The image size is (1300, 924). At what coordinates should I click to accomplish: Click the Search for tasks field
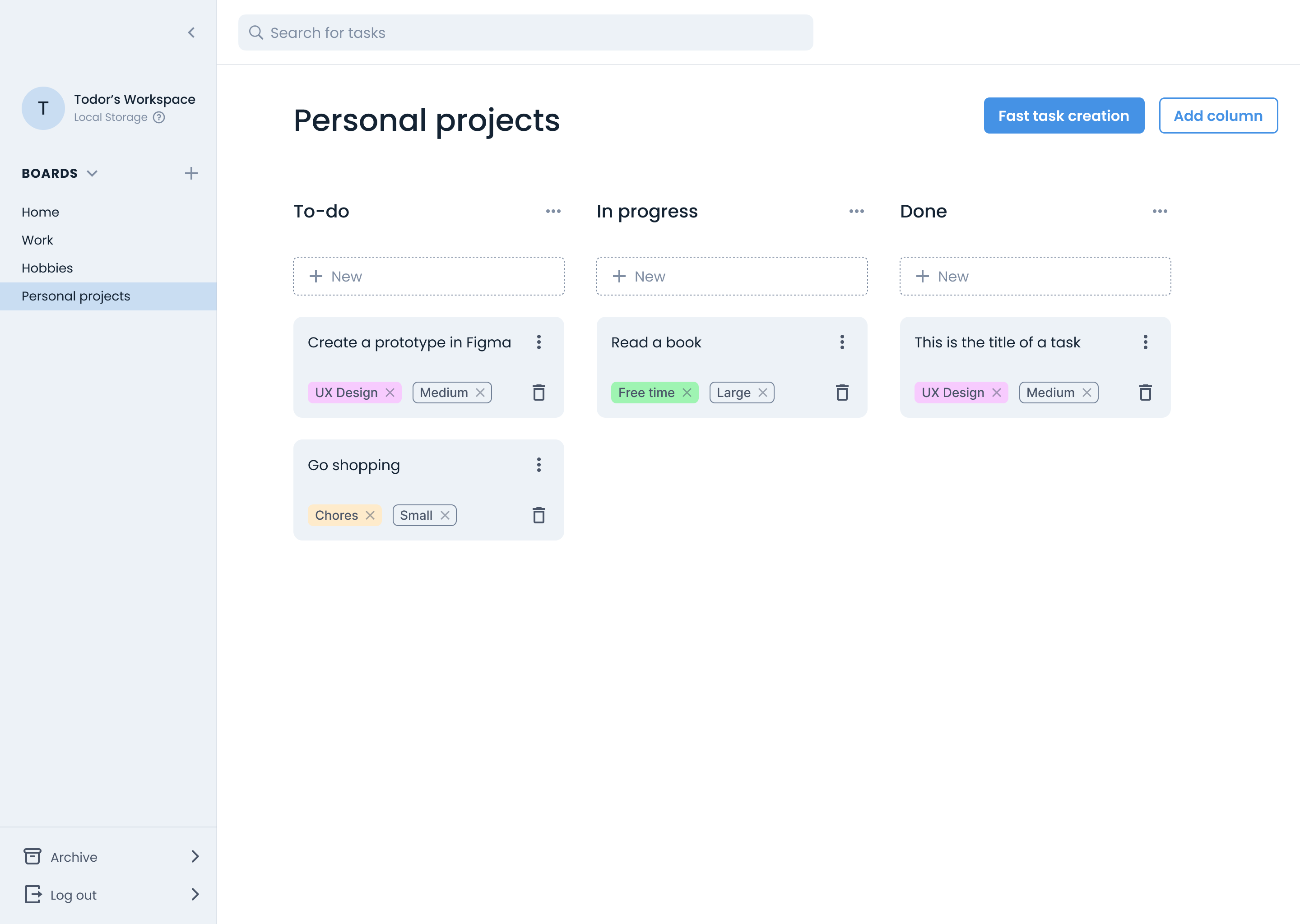525,32
